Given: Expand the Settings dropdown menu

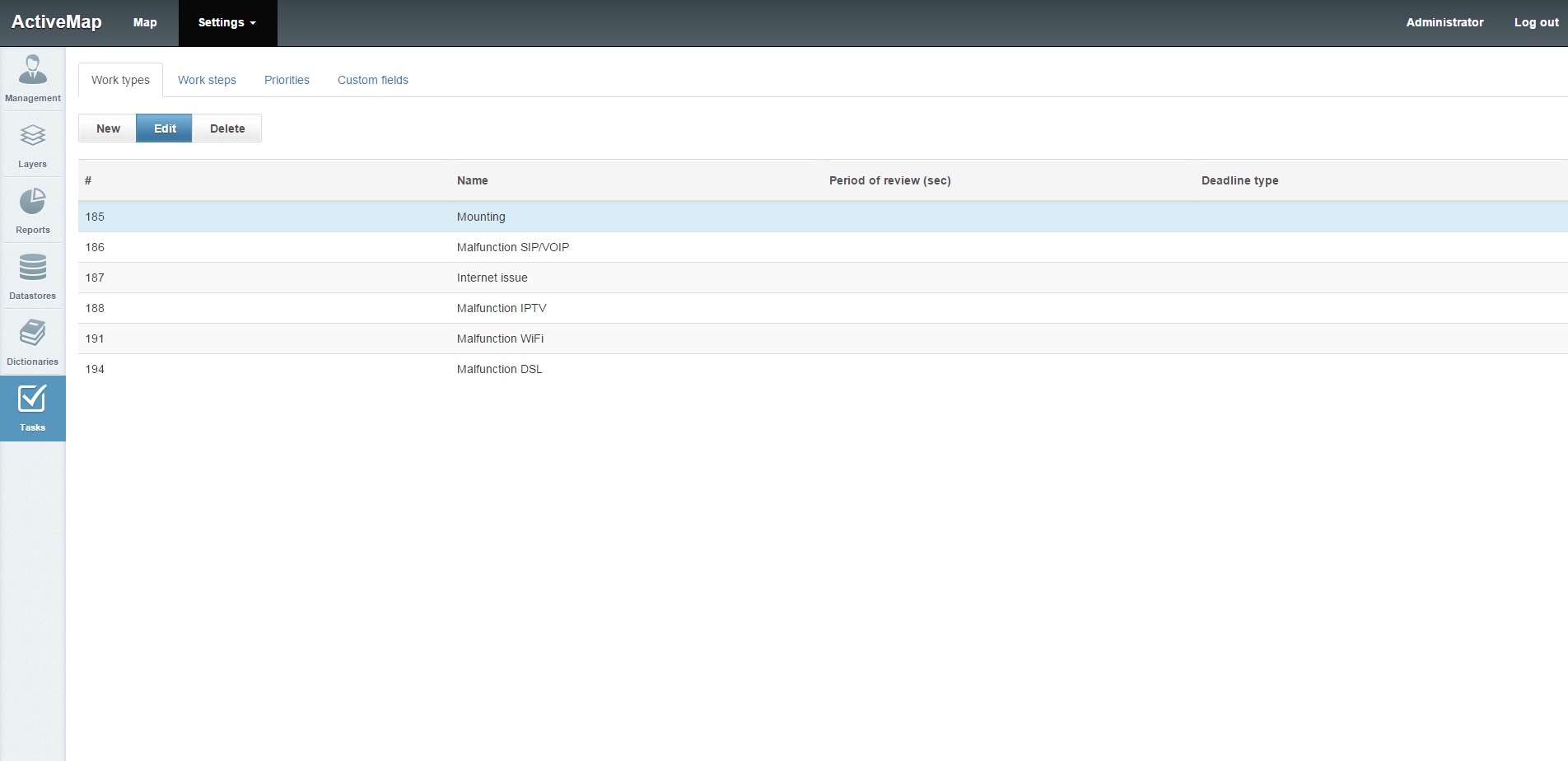Looking at the screenshot, I should [227, 22].
